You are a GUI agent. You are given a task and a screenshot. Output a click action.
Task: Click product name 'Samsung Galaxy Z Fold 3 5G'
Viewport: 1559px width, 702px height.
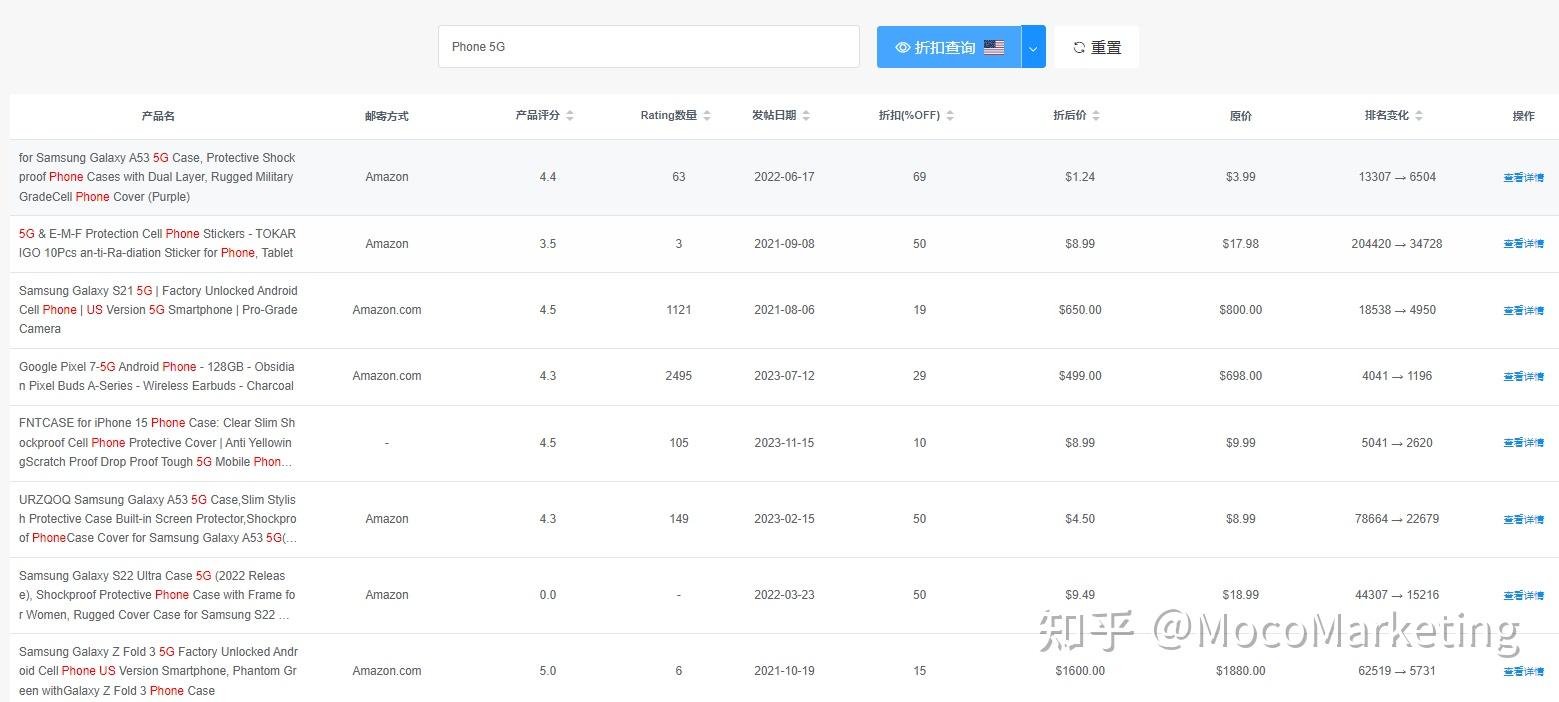157,671
